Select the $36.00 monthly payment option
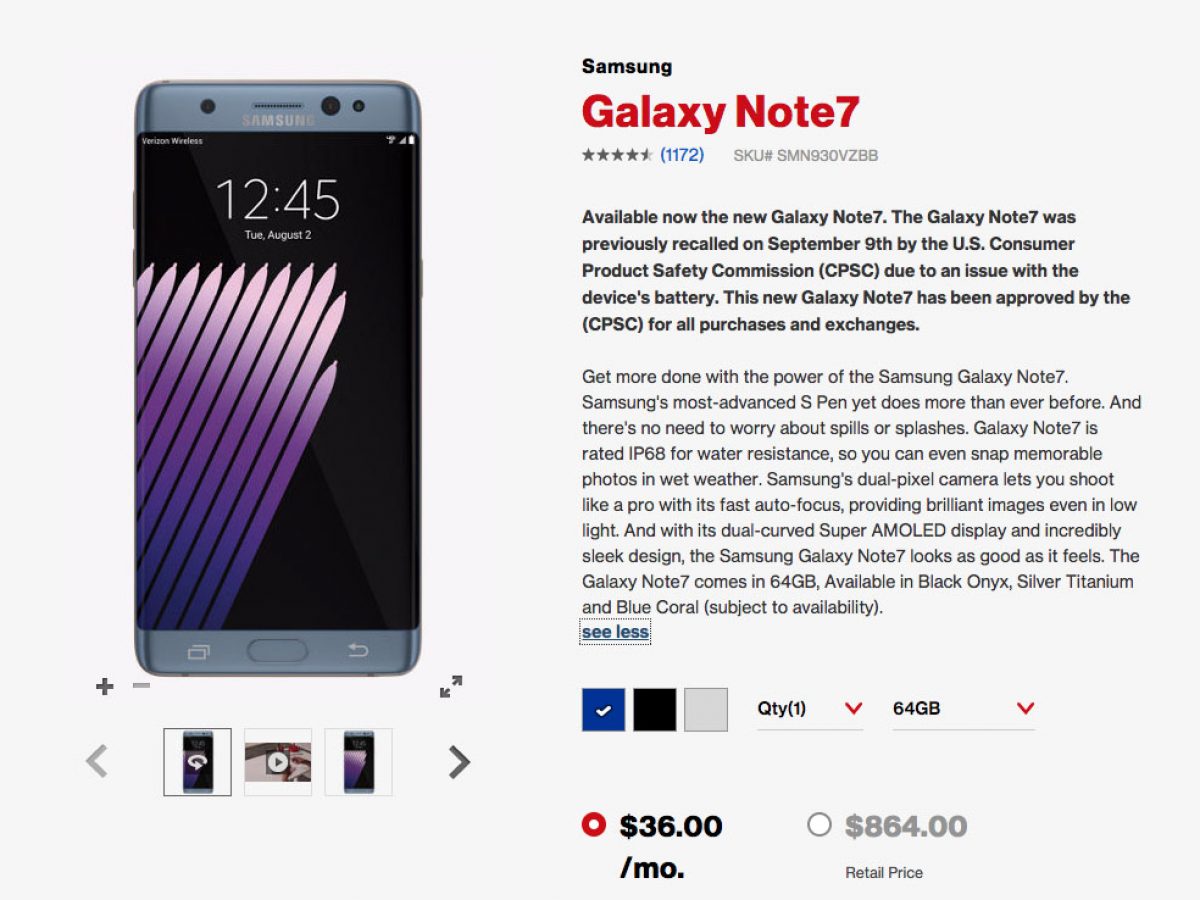Viewport: 1200px width, 900px height. tap(594, 825)
